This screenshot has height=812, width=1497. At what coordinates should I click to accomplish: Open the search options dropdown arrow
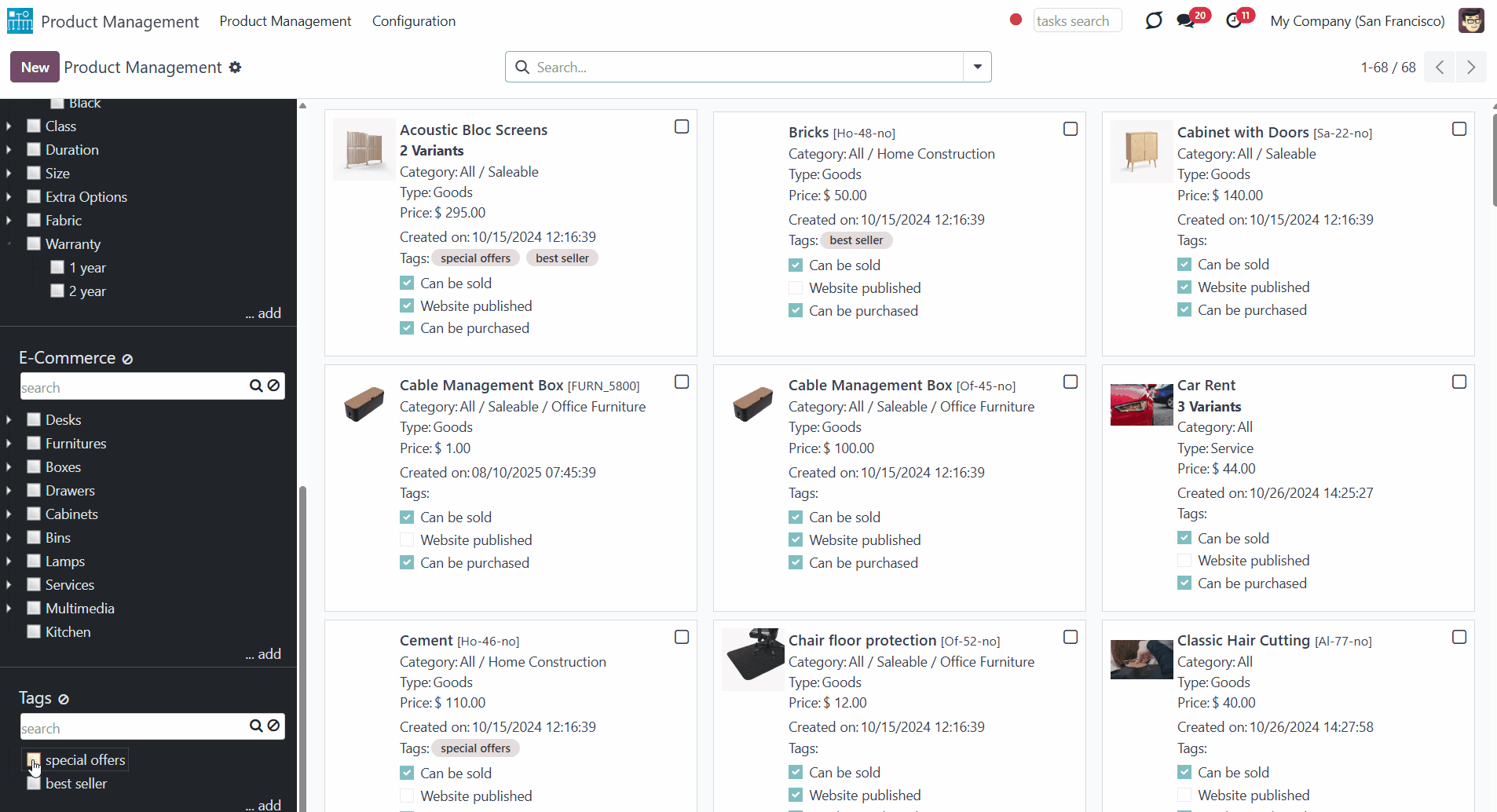click(977, 67)
